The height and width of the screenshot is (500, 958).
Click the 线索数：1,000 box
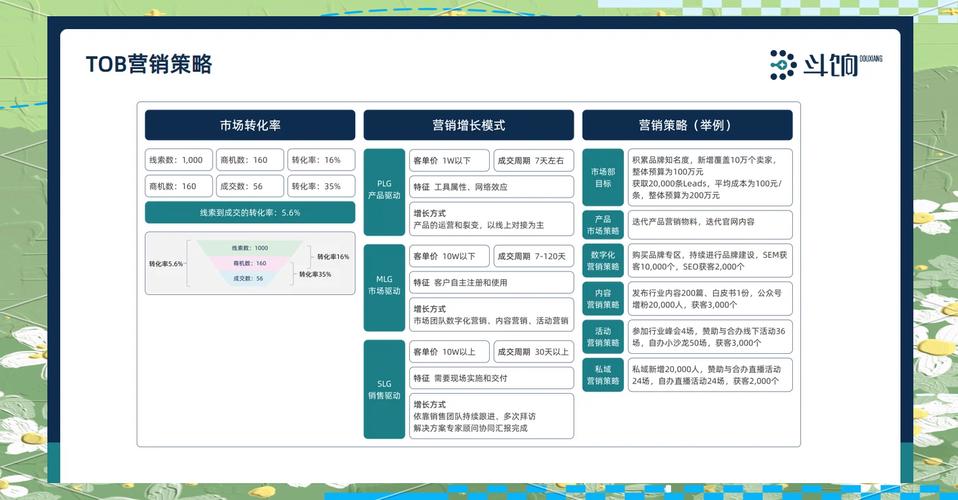(178, 160)
